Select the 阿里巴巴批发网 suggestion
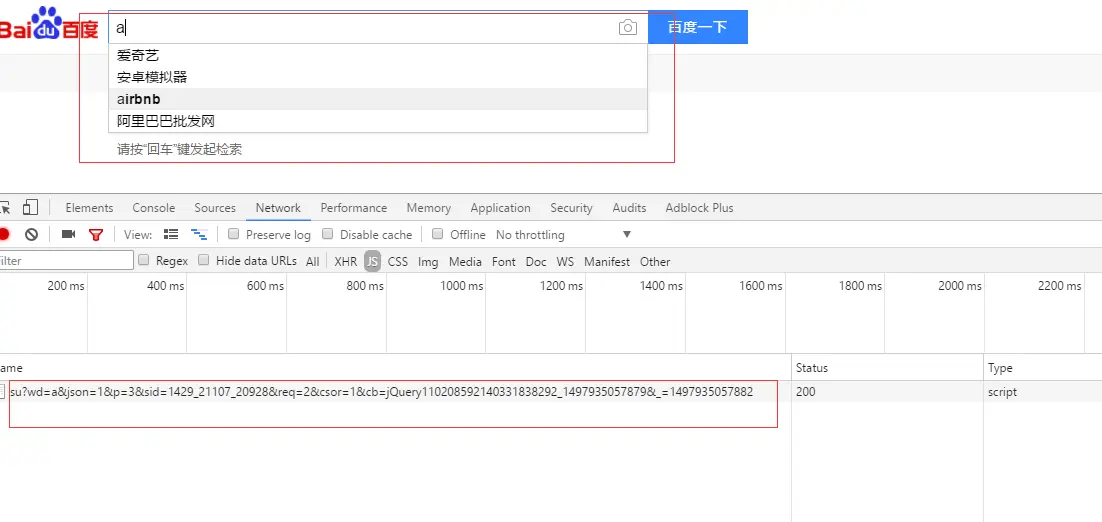 [x=378, y=122]
